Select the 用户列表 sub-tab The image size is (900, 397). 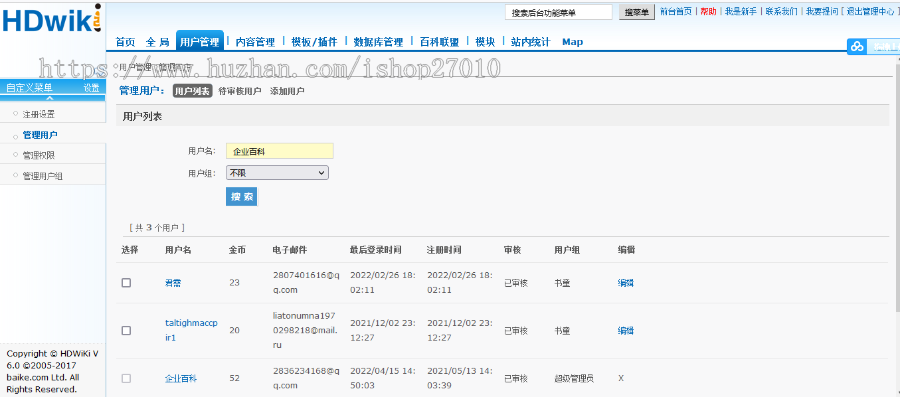coord(192,91)
